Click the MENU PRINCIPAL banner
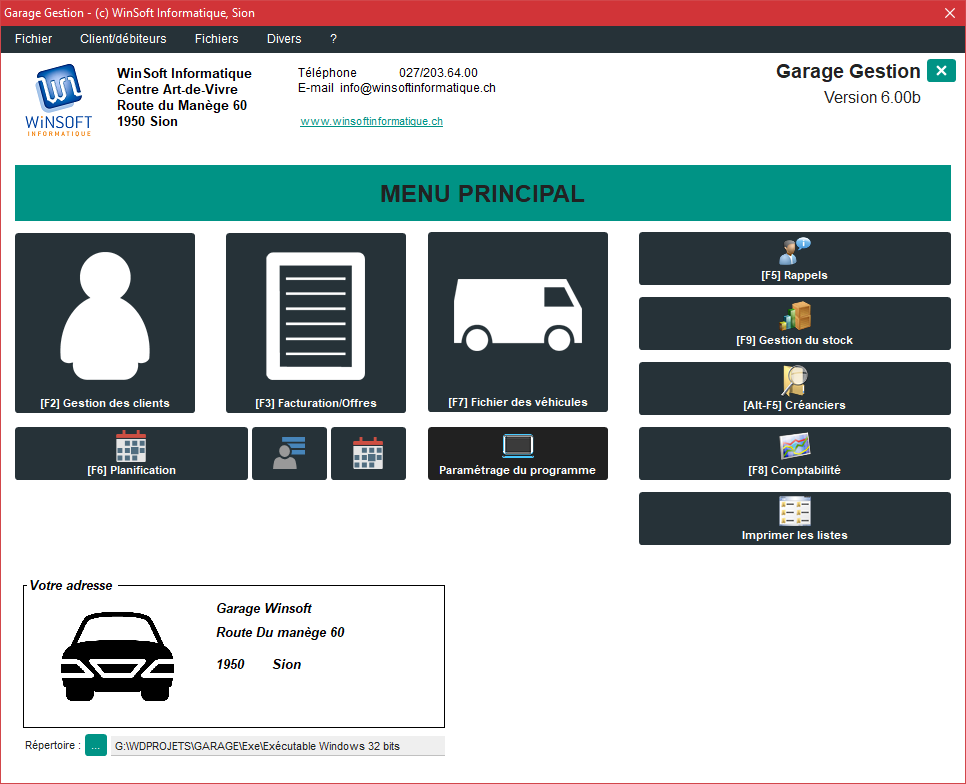This screenshot has height=784, width=966. point(482,193)
